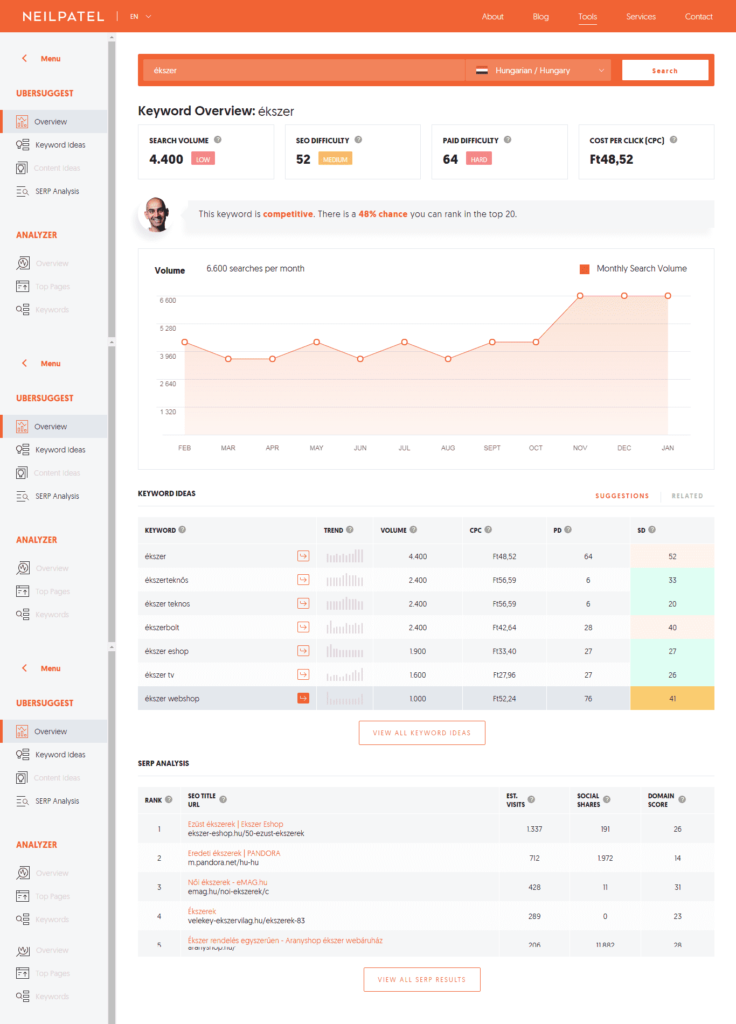
Task: Open help icon beside Cost Per Click
Action: click(673, 140)
